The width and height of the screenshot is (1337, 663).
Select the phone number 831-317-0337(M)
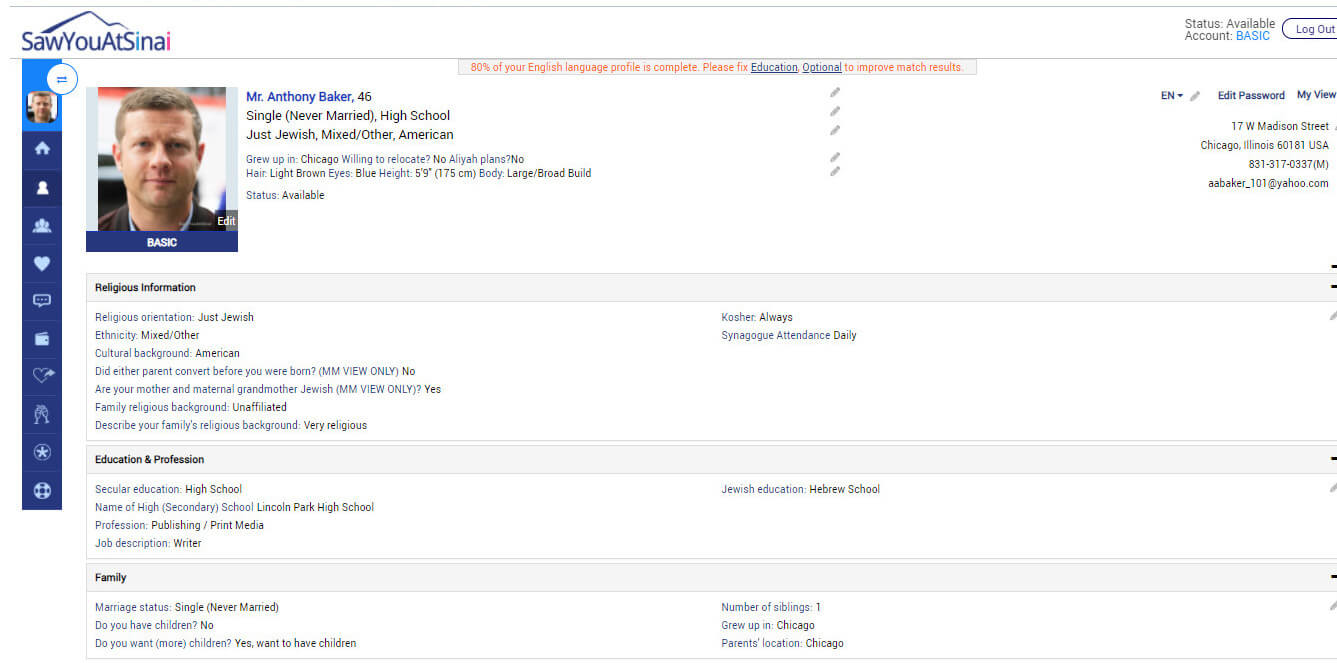[x=1288, y=164]
